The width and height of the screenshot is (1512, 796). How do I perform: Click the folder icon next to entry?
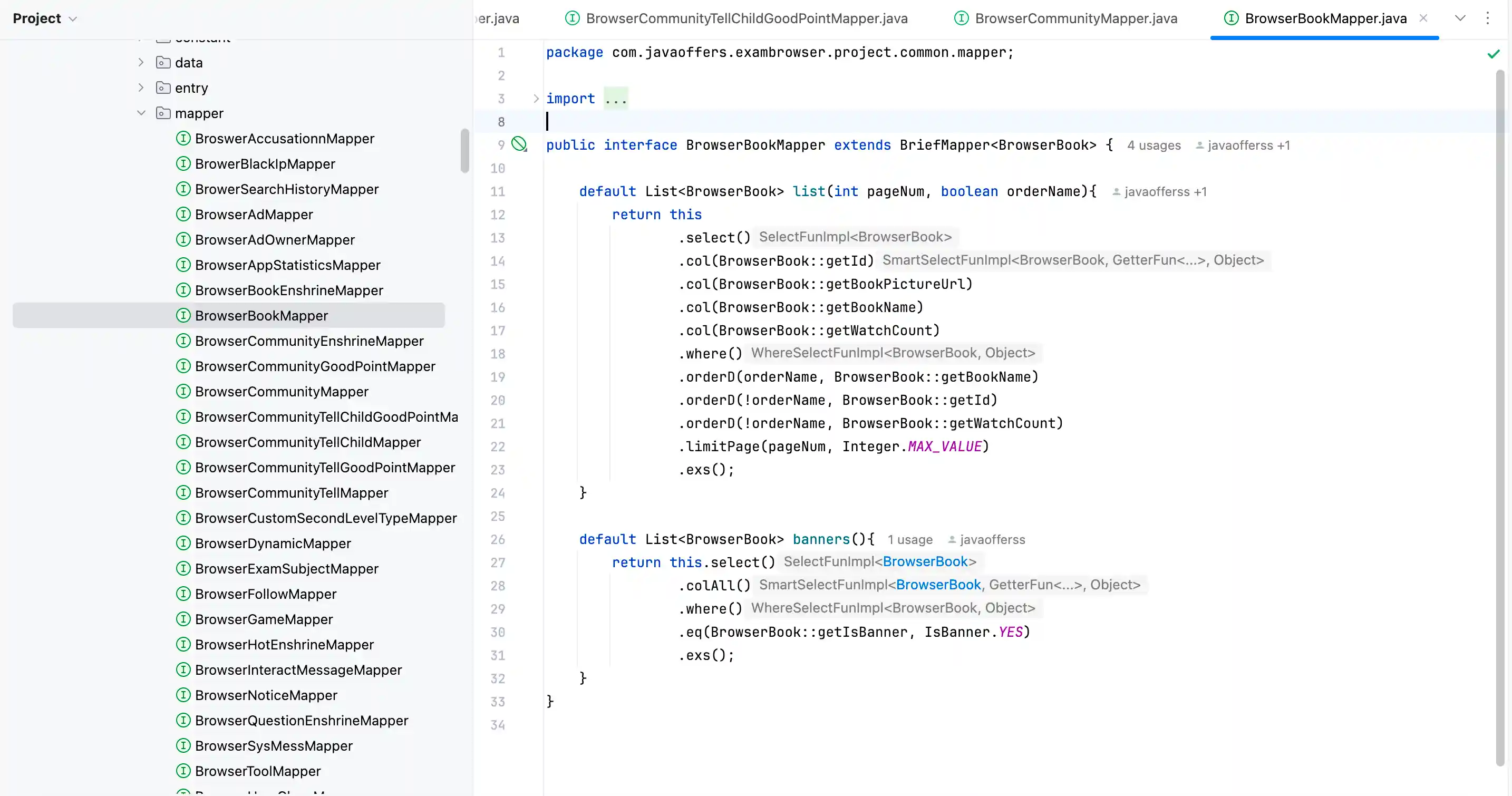point(163,88)
